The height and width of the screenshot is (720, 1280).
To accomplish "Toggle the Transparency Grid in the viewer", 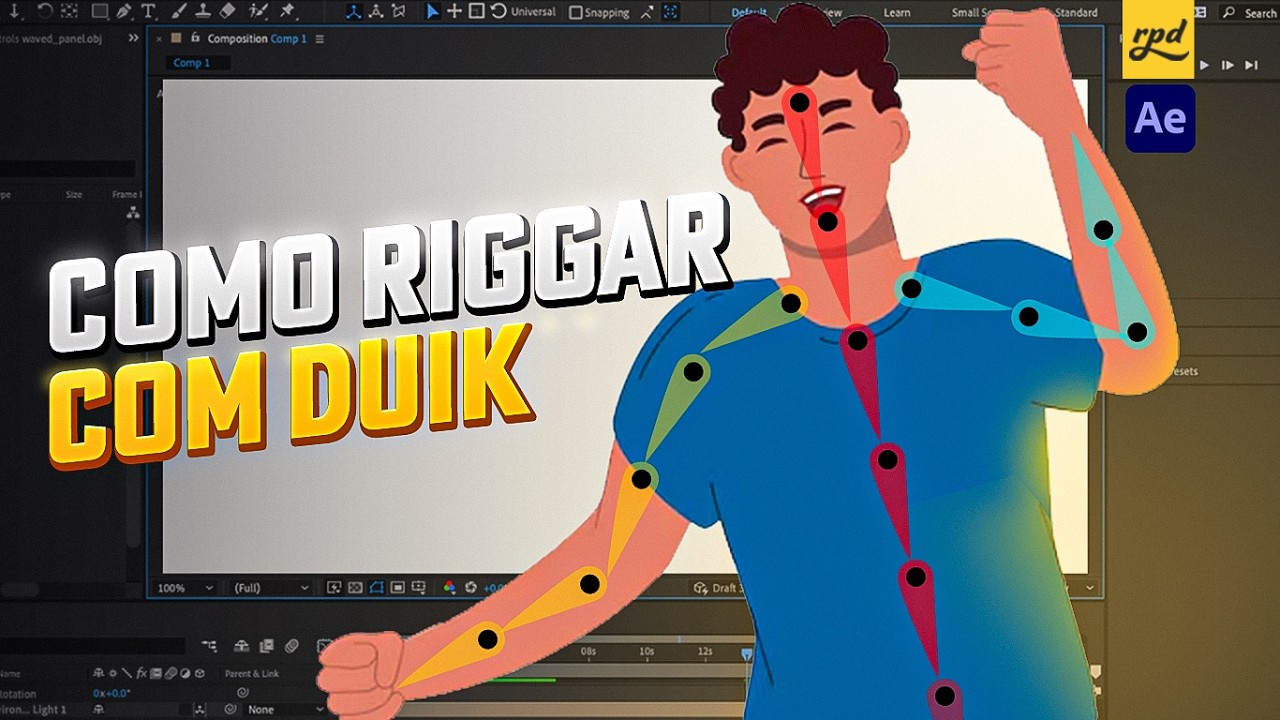I will 355,588.
